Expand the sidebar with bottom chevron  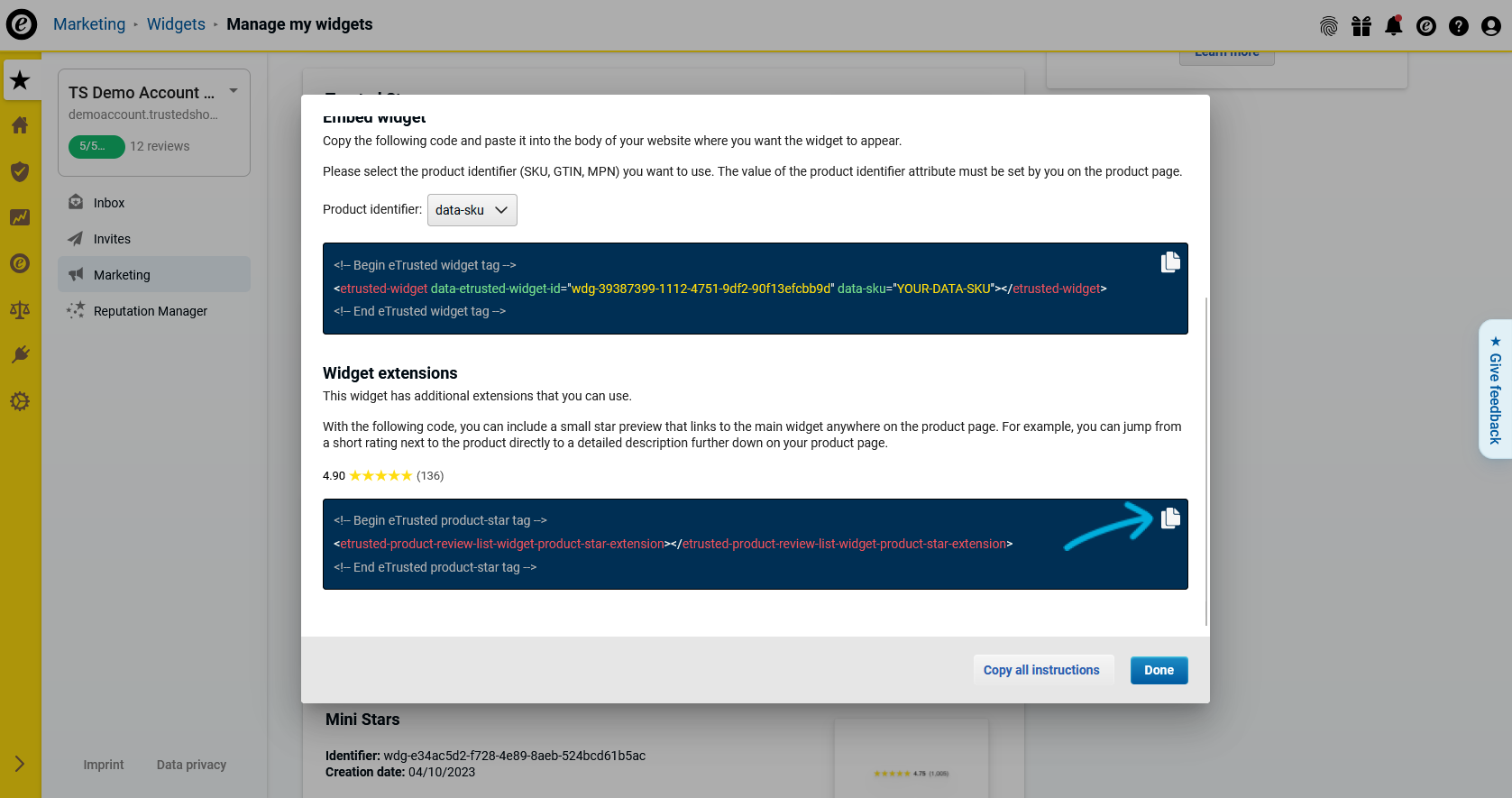pyautogui.click(x=20, y=764)
